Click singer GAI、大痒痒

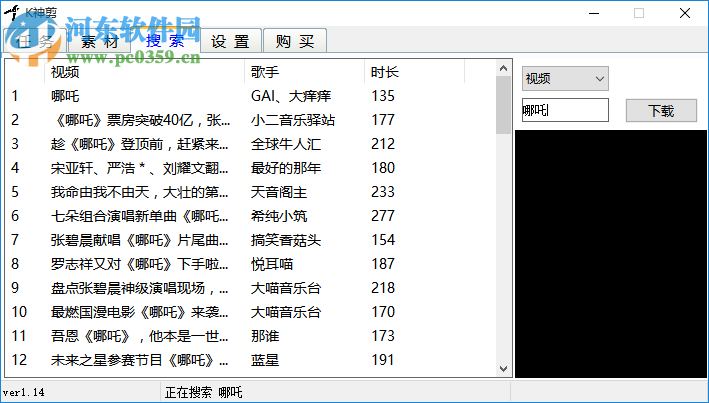[x=291, y=96]
